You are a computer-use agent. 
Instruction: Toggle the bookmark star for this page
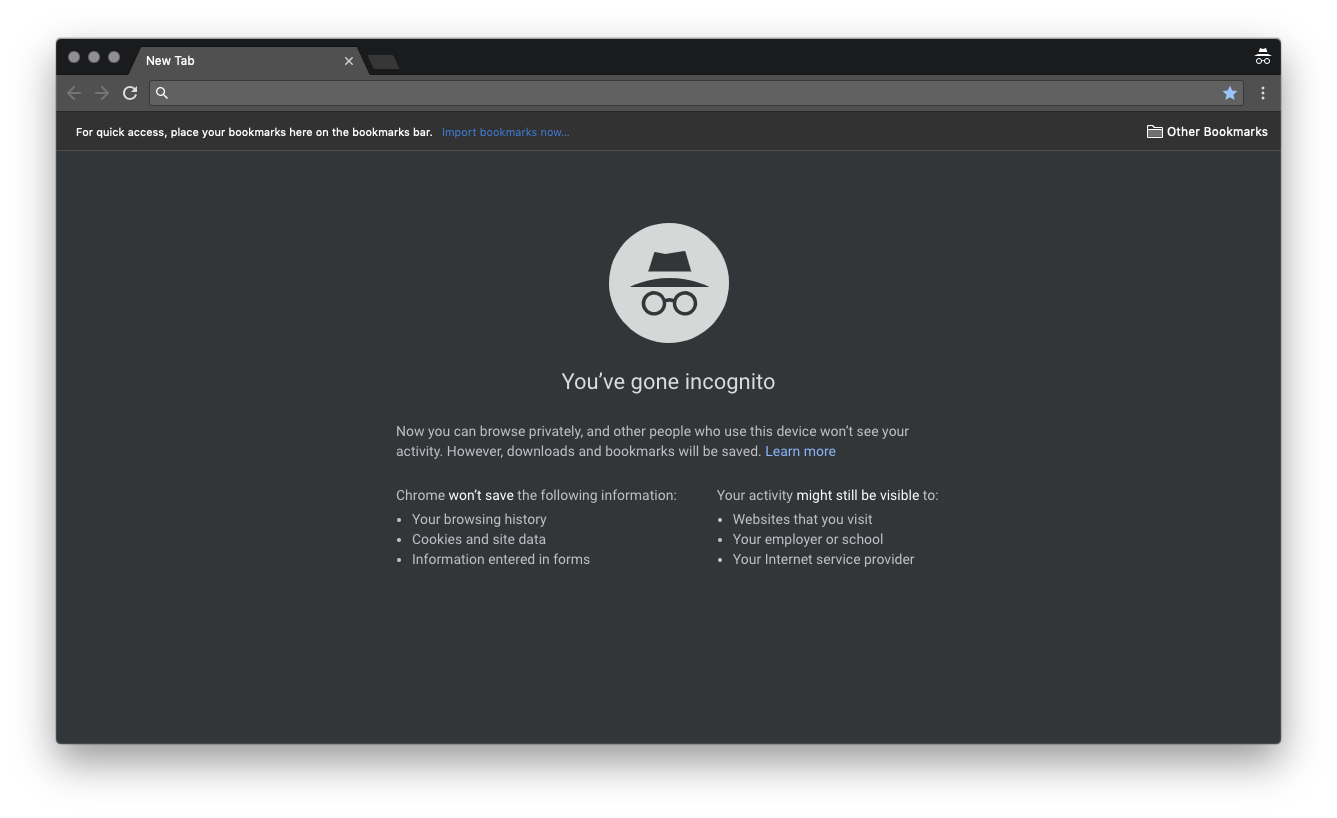(x=1230, y=92)
